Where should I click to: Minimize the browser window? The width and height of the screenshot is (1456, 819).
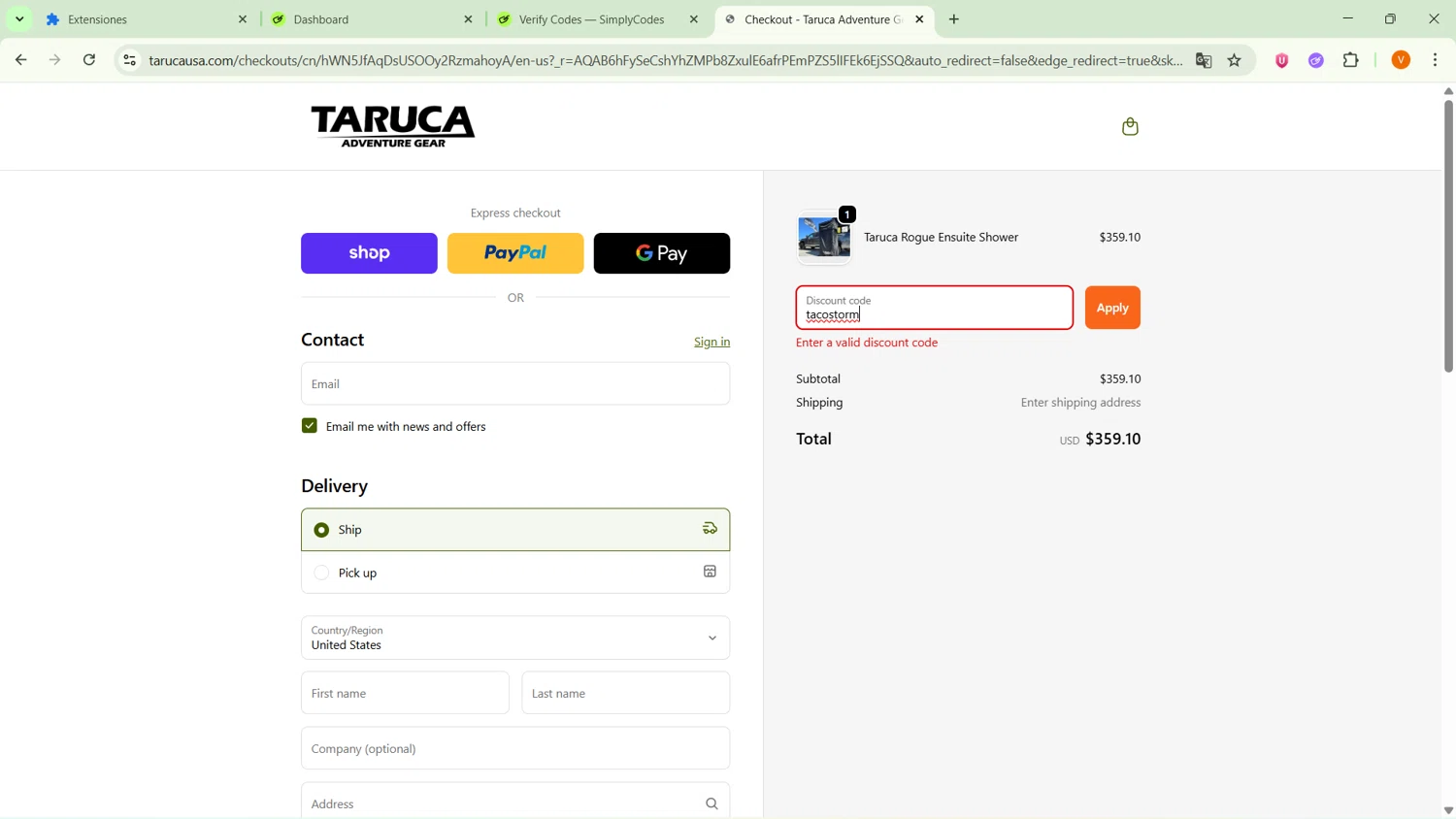[x=1347, y=18]
